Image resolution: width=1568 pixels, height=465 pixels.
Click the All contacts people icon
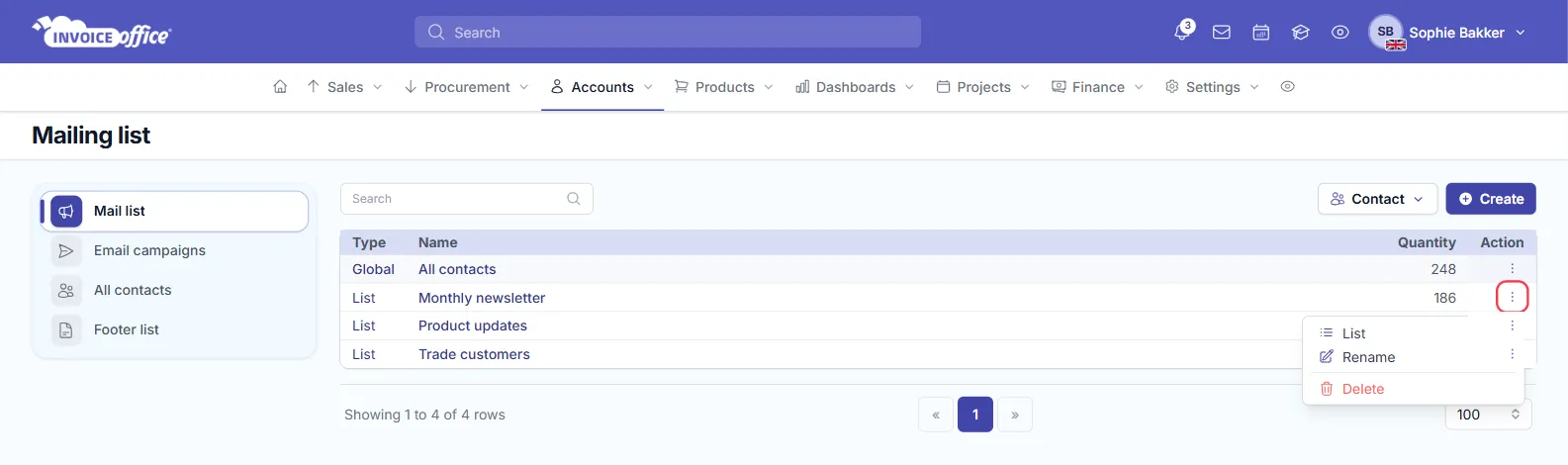(66, 291)
